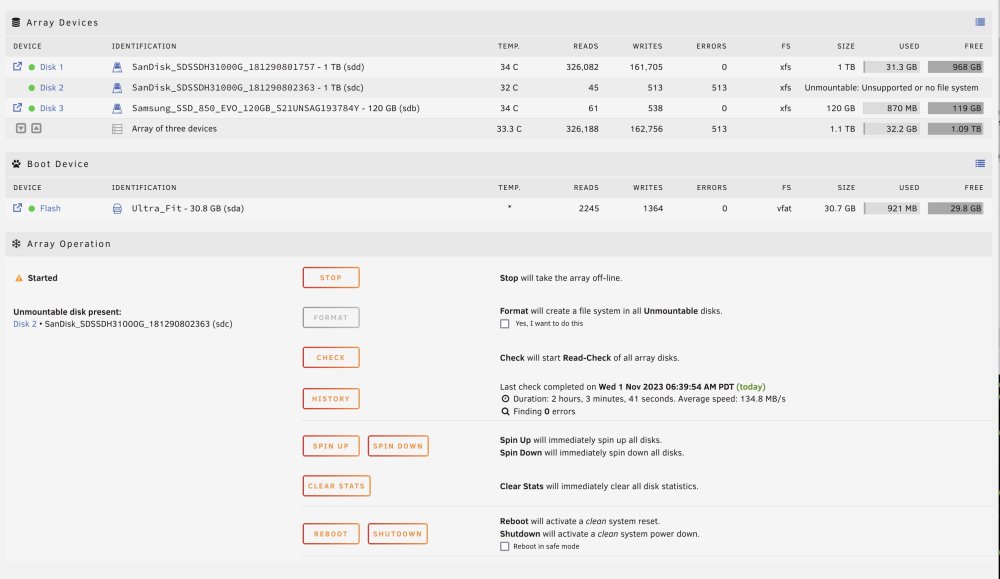
Task: Click green status dot for Disk 2
Action: coord(32,87)
